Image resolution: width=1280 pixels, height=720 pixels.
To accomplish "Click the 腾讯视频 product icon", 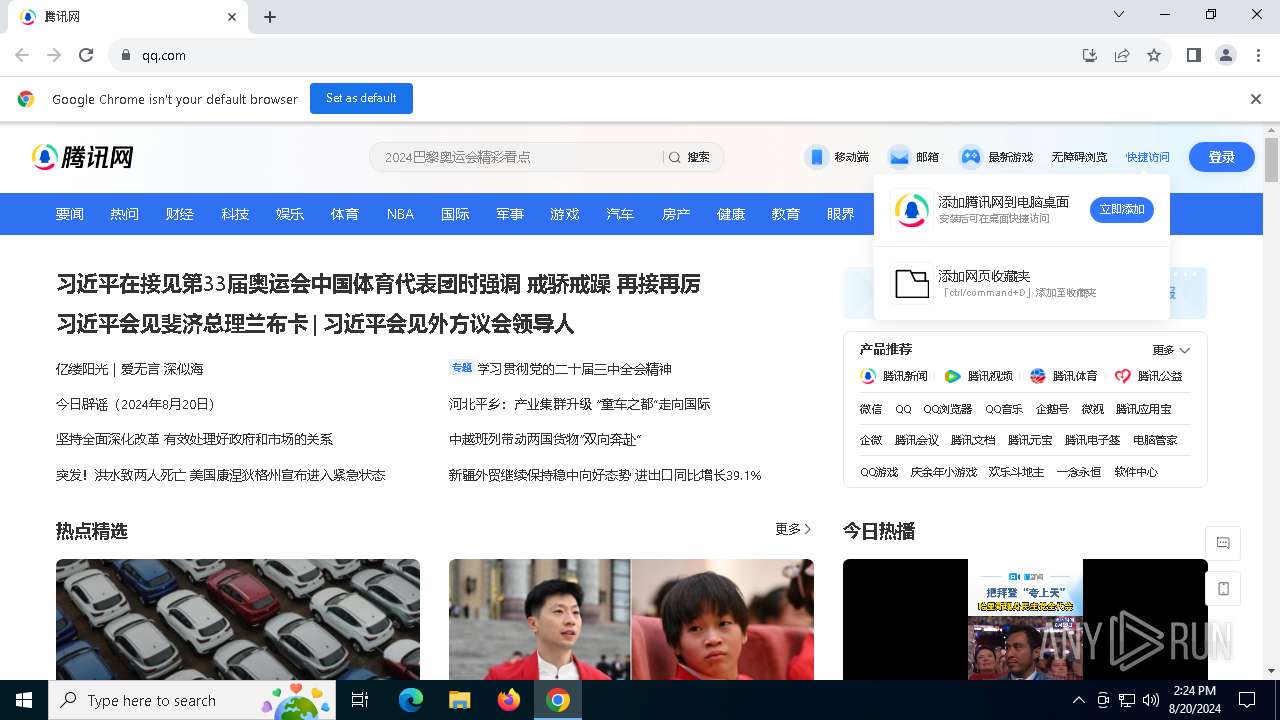I will point(953,376).
